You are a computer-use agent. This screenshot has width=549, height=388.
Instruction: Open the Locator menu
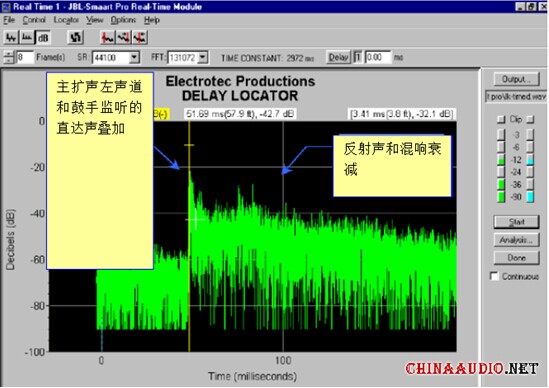66,20
